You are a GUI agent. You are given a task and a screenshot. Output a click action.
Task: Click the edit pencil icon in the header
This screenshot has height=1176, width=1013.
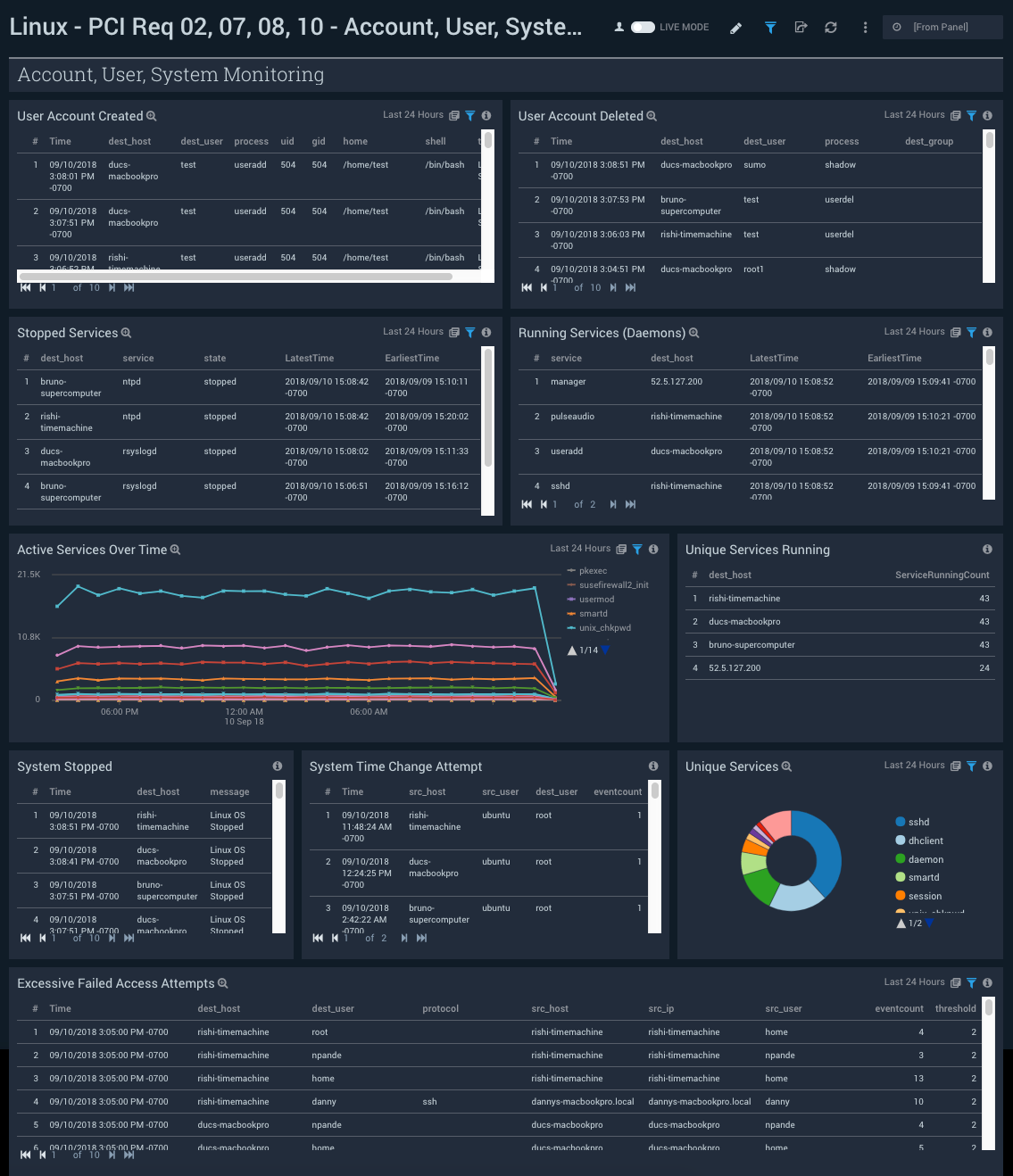click(735, 27)
